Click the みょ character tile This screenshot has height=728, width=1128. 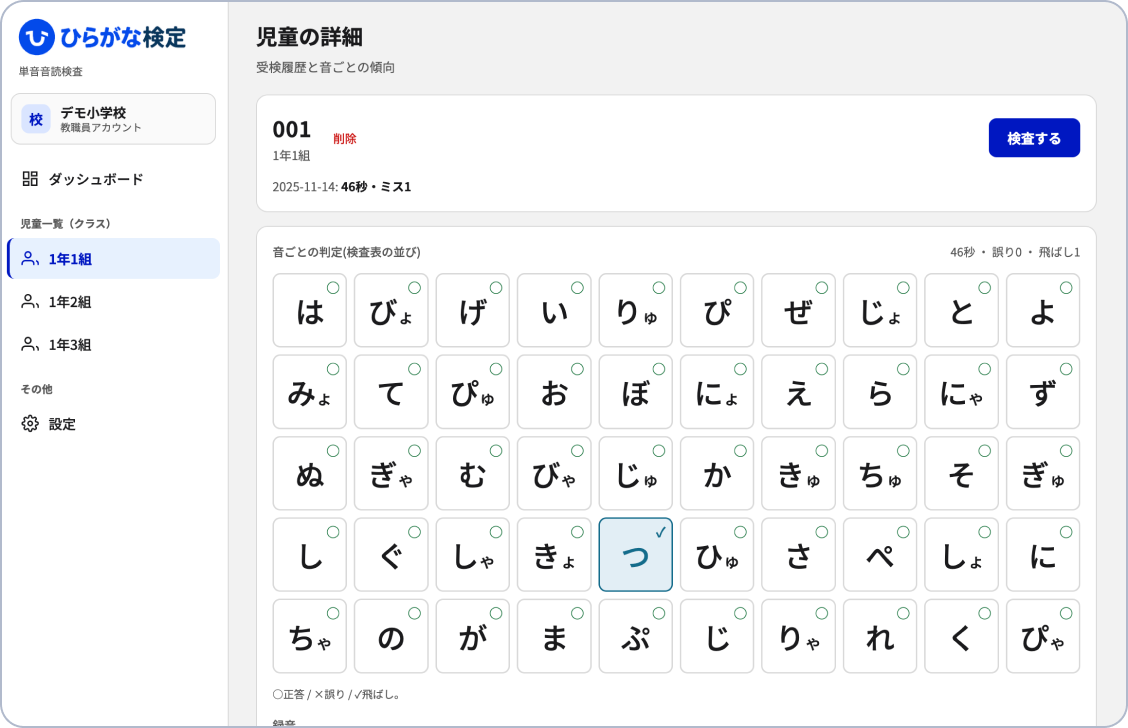coord(309,391)
